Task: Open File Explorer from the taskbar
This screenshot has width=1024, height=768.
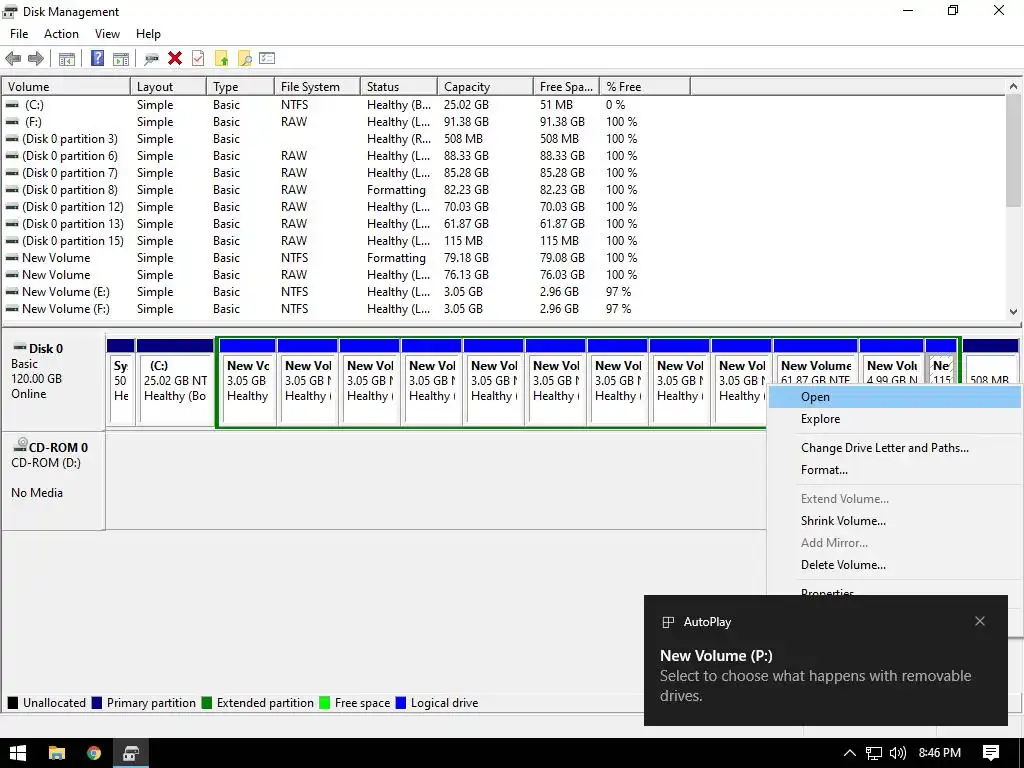Action: click(x=57, y=753)
